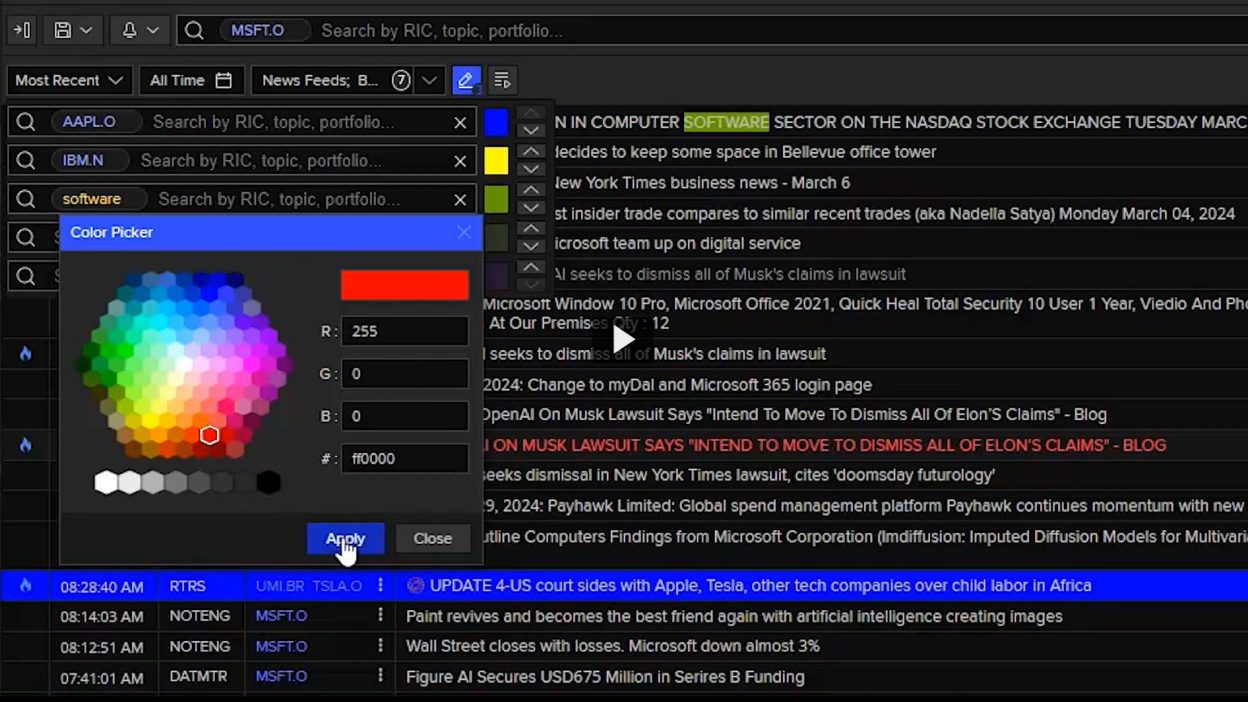Image resolution: width=1248 pixels, height=702 pixels.
Task: Move the IBM.N highlight row up
Action: [x=531, y=151]
